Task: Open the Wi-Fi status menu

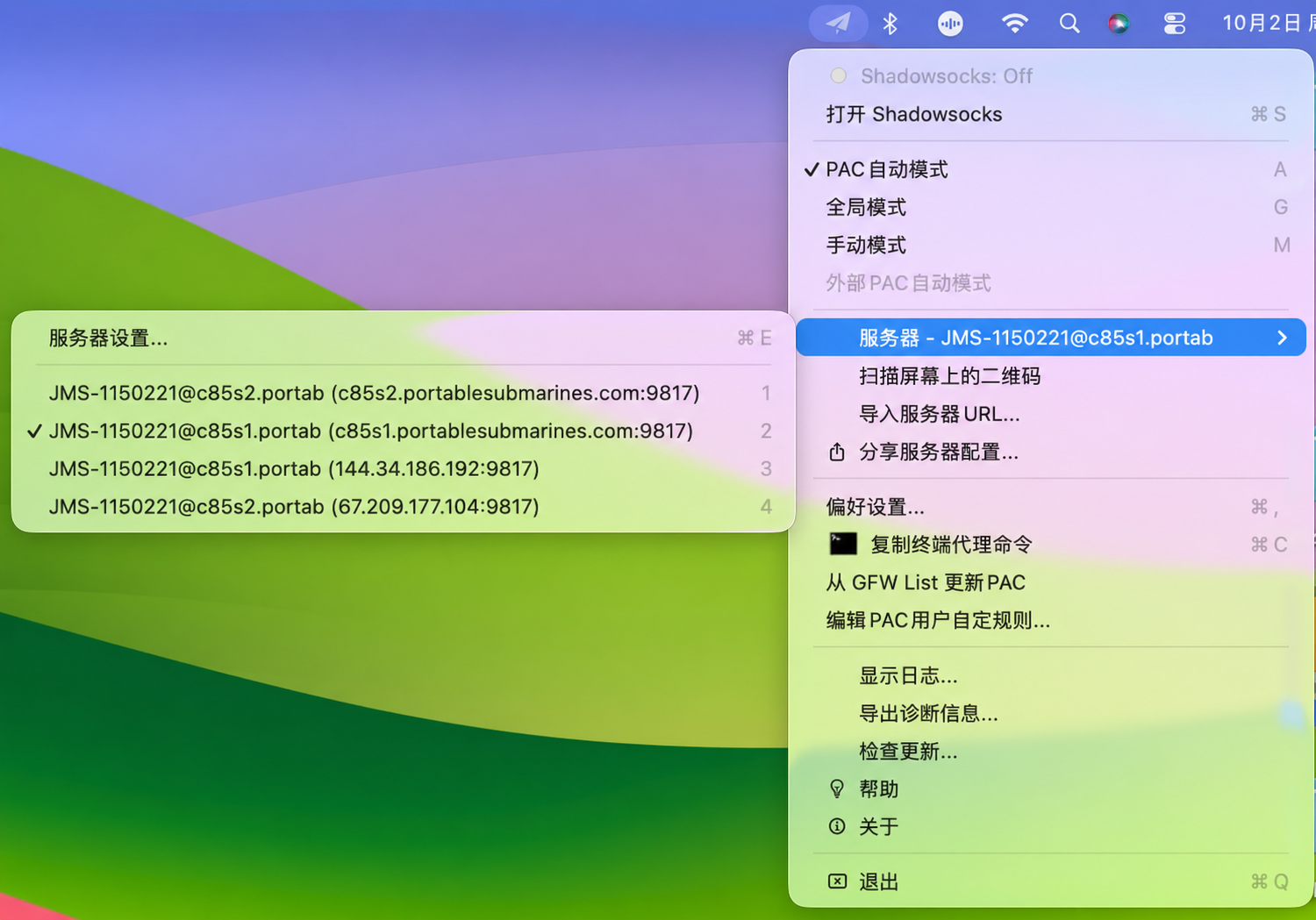Action: [x=1014, y=23]
